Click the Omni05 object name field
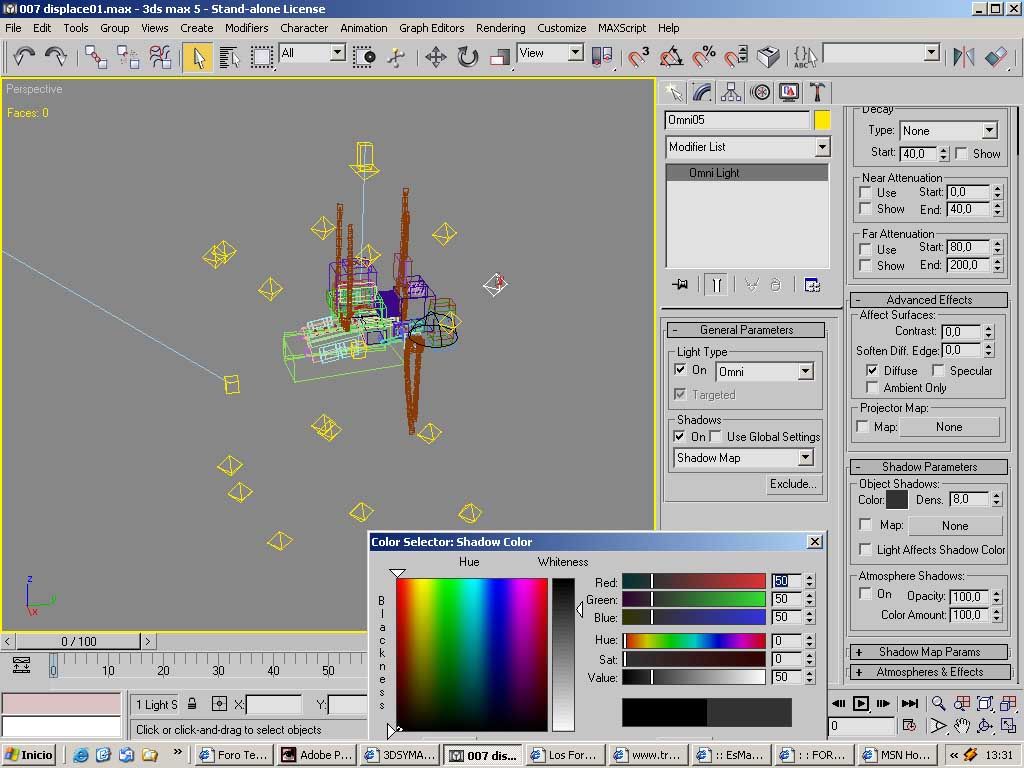 pyautogui.click(x=737, y=120)
